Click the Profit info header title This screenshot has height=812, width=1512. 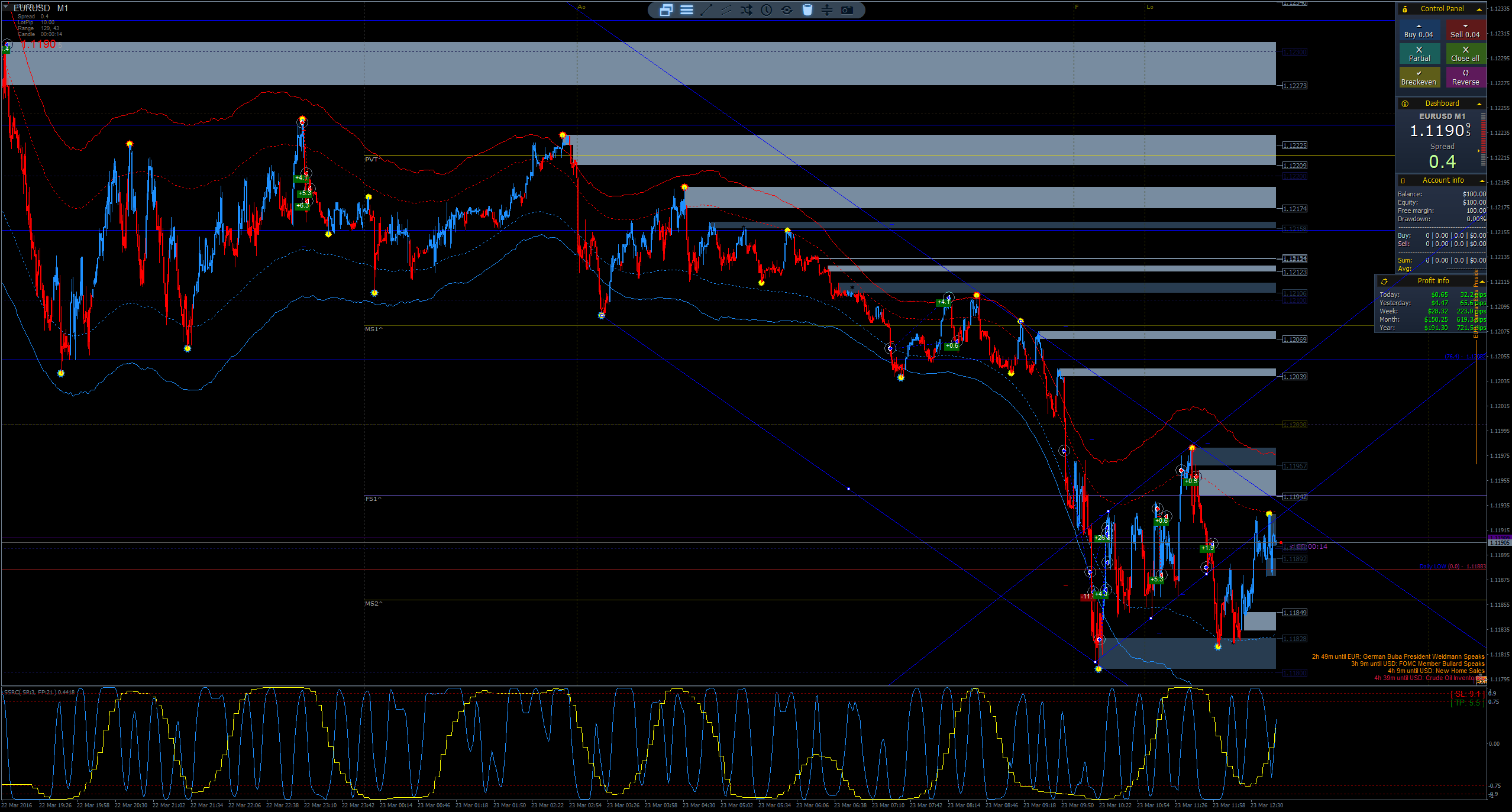click(1433, 281)
